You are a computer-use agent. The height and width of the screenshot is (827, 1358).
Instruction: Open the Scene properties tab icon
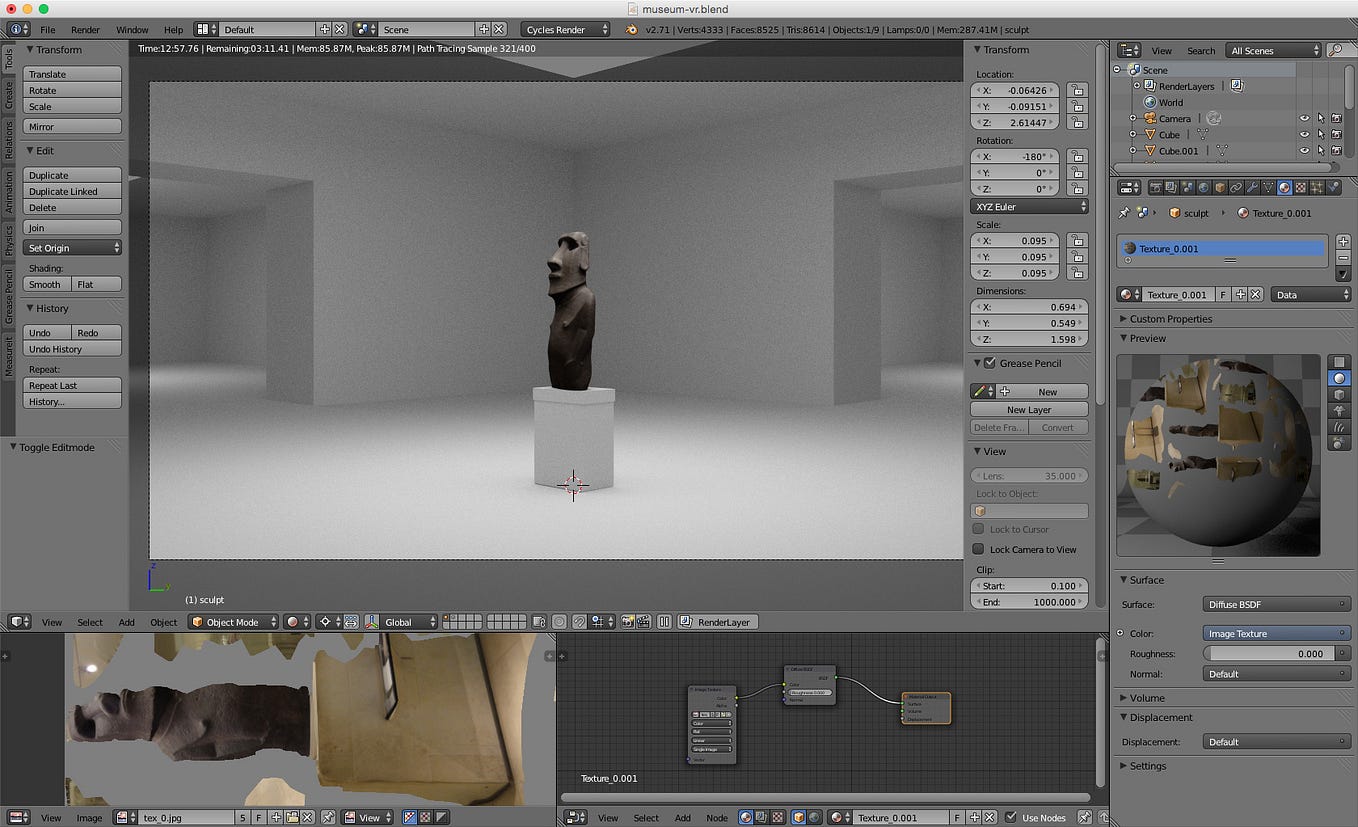coord(1188,187)
